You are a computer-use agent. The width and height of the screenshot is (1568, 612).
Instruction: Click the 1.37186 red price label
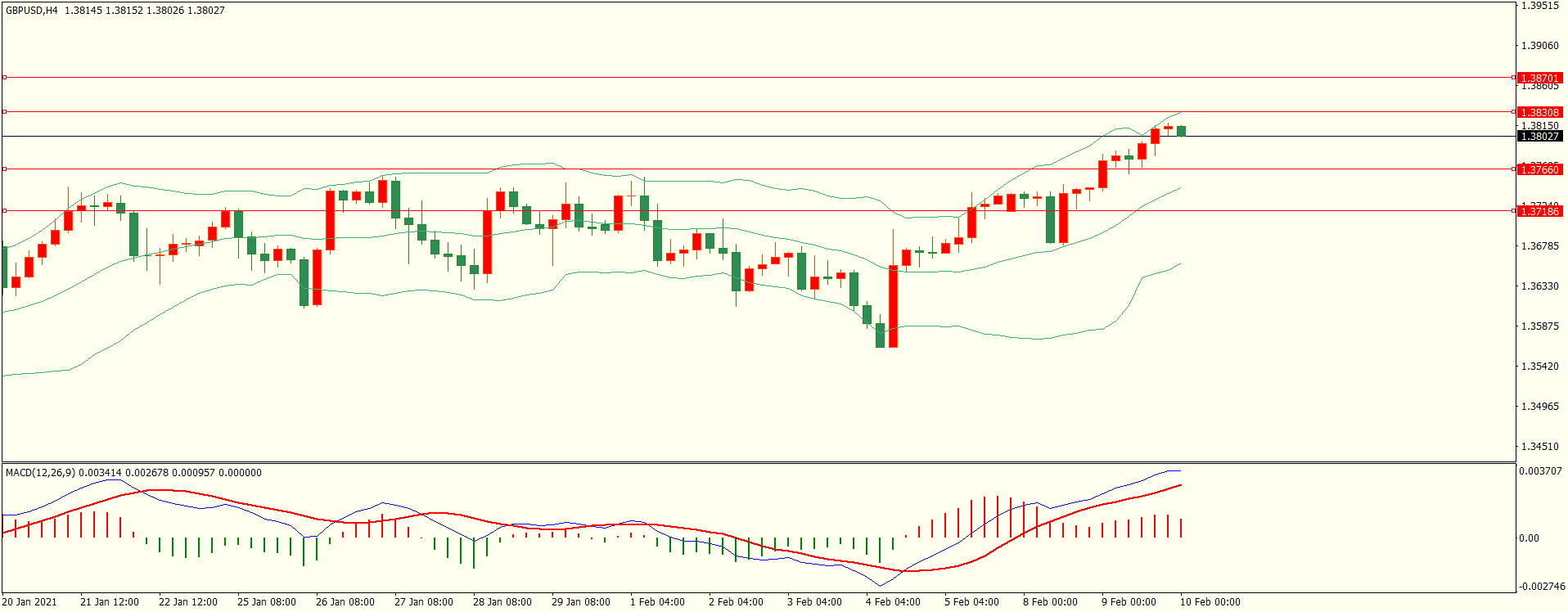[1539, 211]
